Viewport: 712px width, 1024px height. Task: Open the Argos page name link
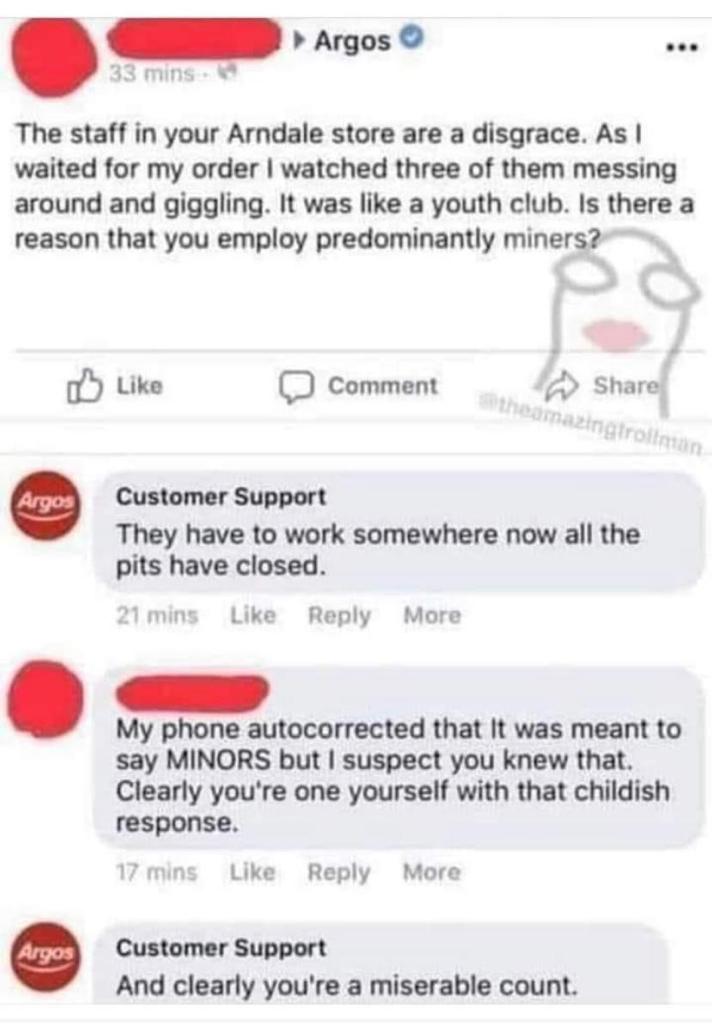click(352, 41)
